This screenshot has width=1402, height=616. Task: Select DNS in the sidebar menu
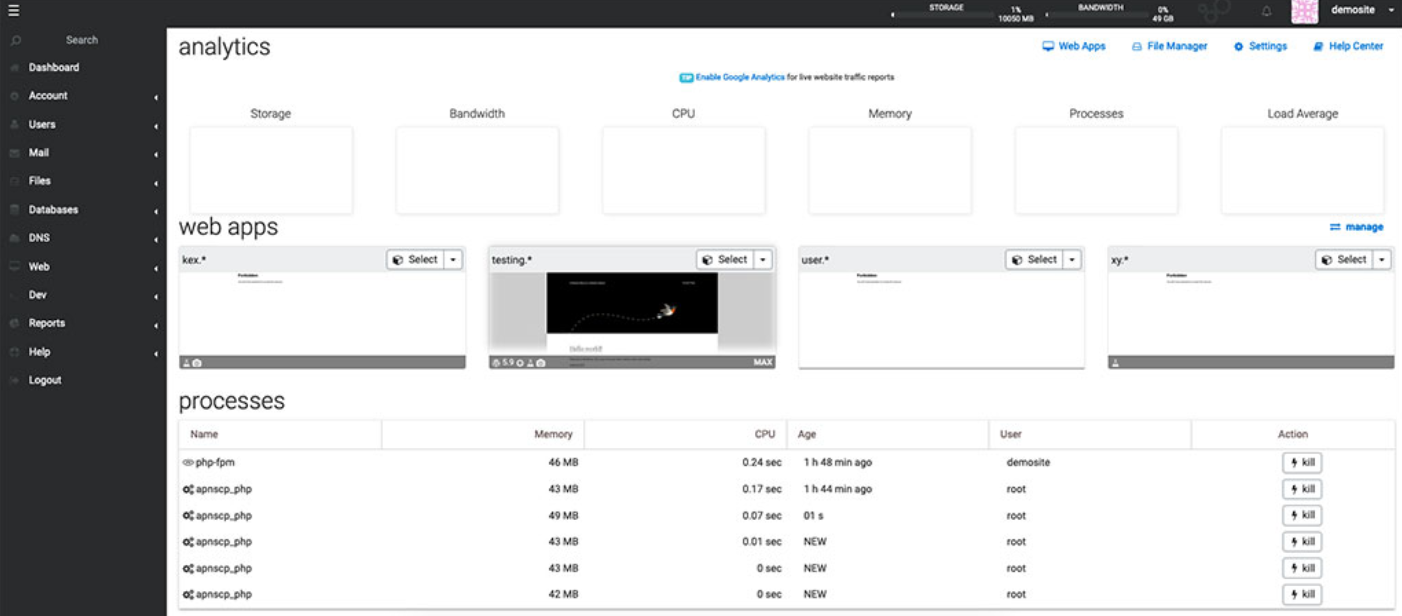[x=38, y=238]
